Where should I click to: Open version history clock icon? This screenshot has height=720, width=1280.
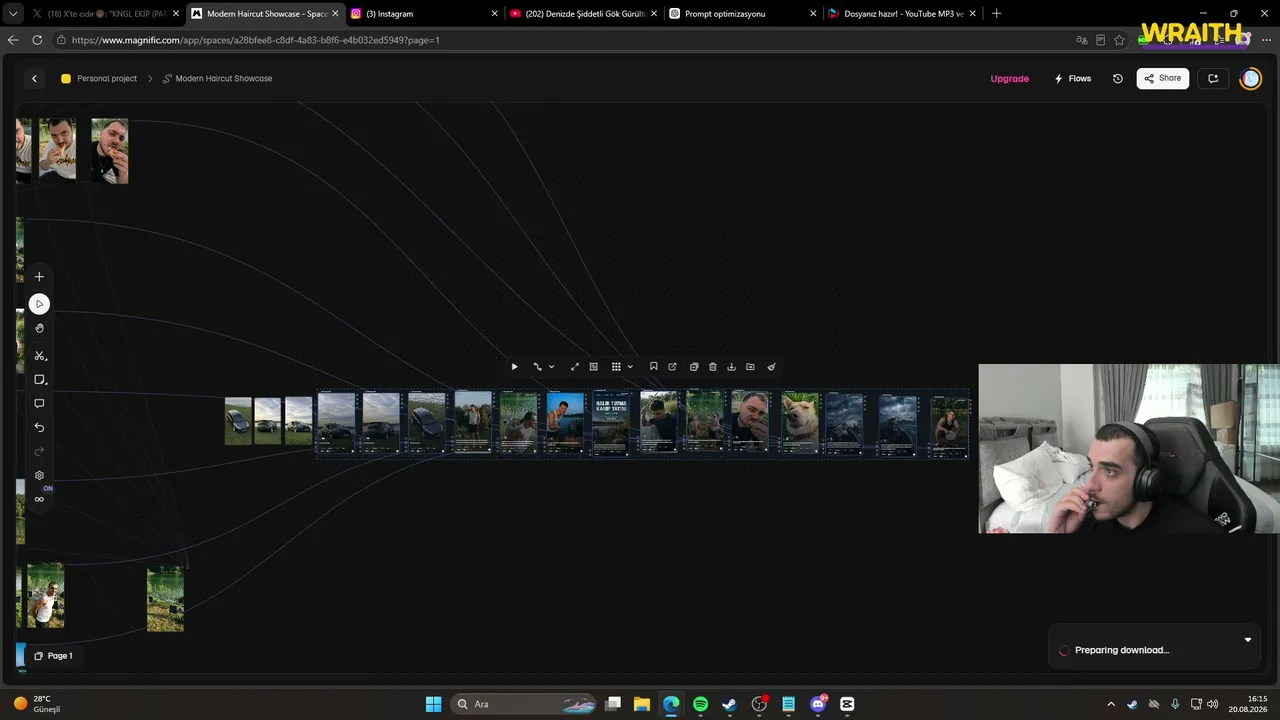point(1117,78)
